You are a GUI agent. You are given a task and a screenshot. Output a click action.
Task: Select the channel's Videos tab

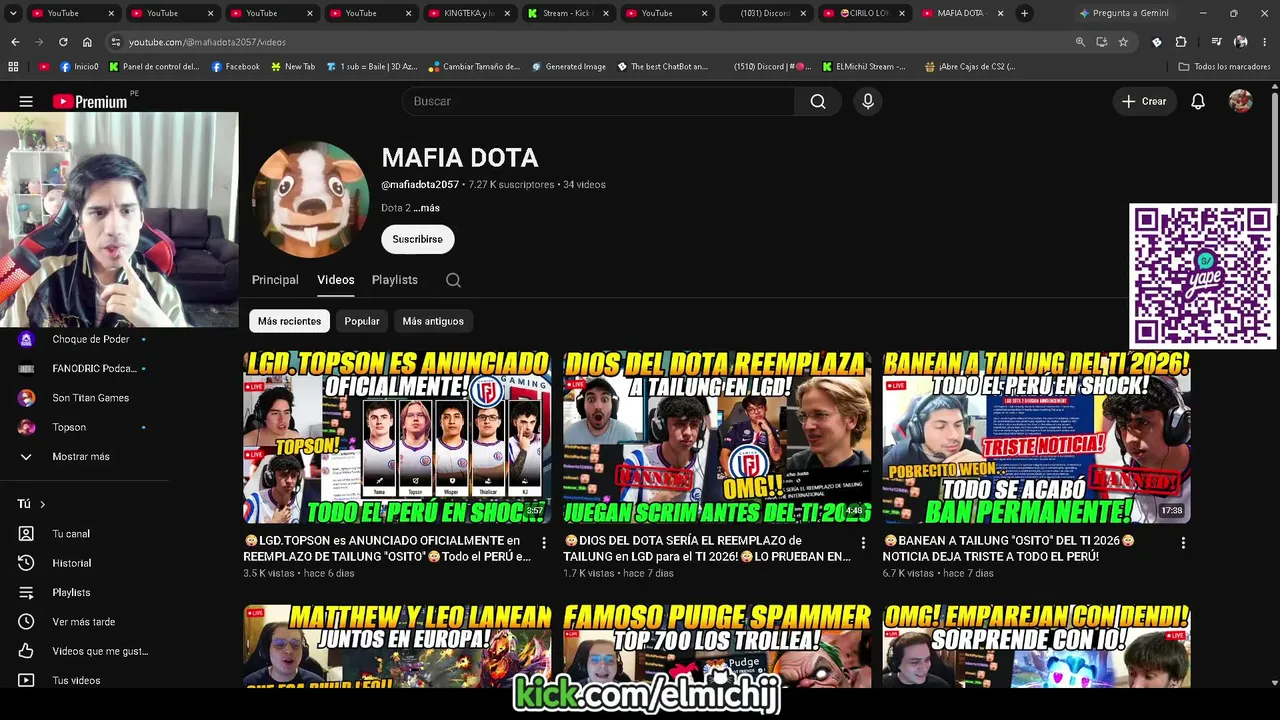(x=336, y=280)
